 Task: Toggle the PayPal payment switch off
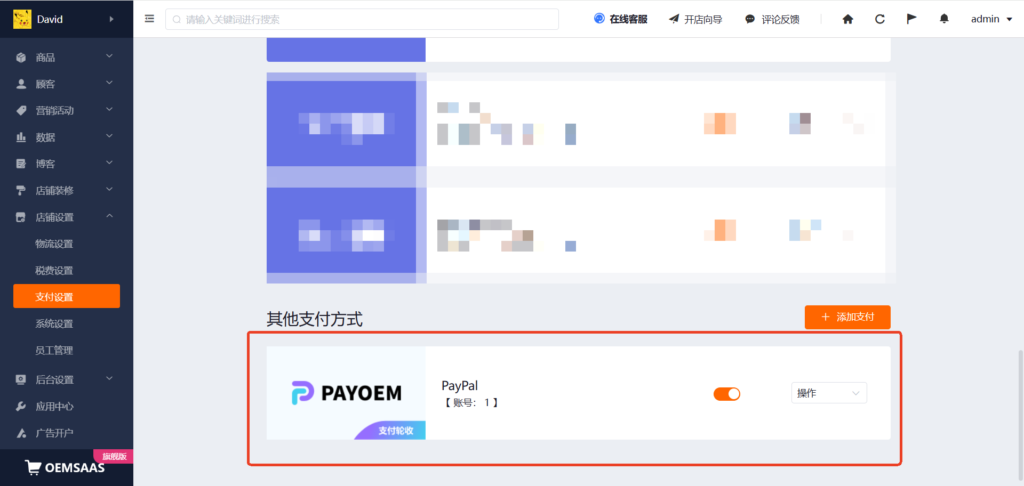coord(726,394)
